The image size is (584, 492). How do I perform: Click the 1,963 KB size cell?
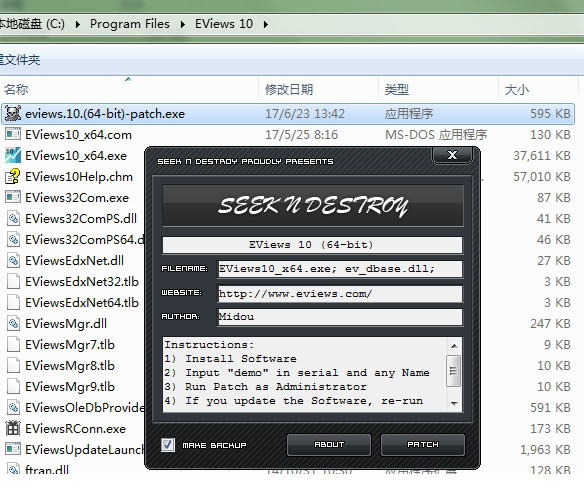(x=545, y=450)
